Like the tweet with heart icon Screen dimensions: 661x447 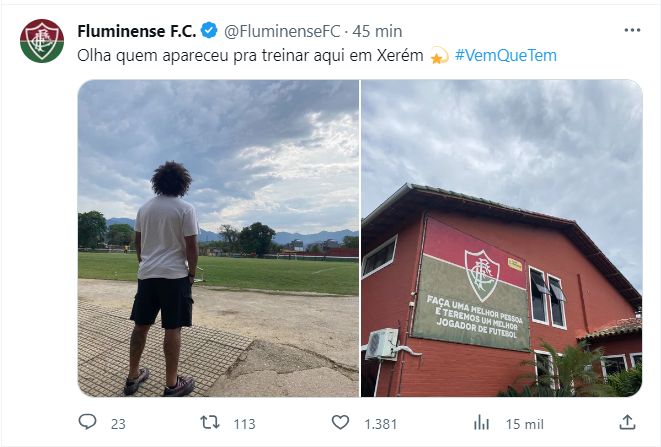click(x=340, y=422)
